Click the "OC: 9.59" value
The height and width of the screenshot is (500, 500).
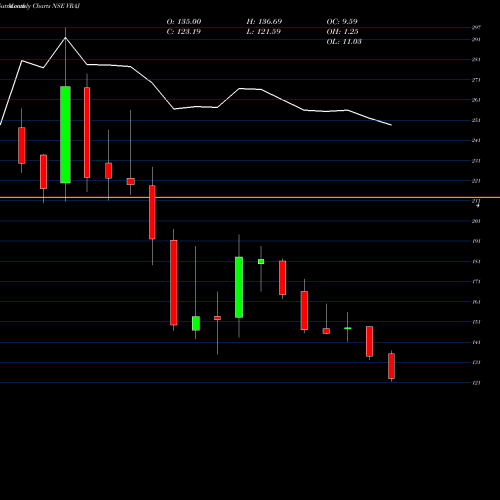[342, 22]
